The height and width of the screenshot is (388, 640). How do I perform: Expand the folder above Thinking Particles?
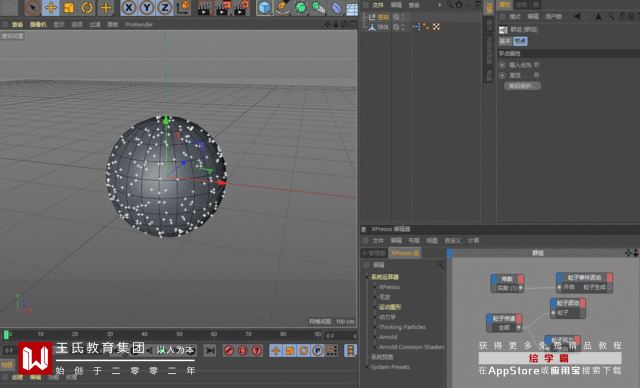(x=375, y=317)
